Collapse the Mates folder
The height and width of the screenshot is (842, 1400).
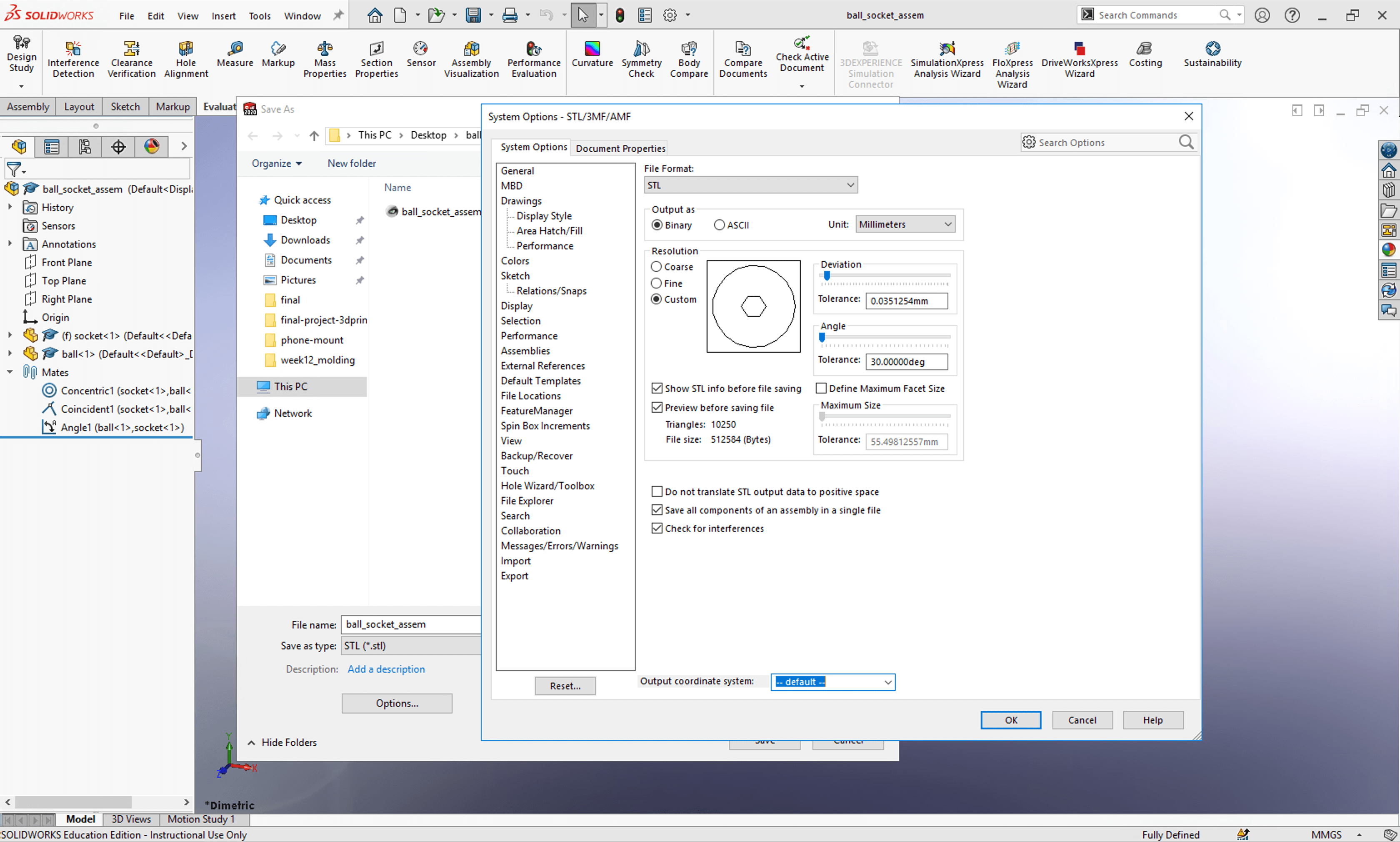10,372
